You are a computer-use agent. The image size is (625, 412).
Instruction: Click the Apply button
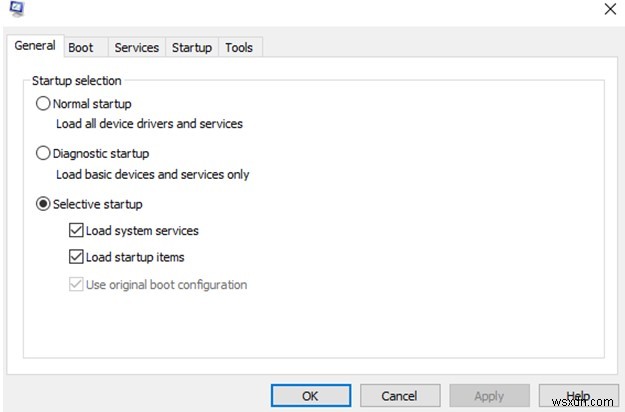[x=488, y=395]
